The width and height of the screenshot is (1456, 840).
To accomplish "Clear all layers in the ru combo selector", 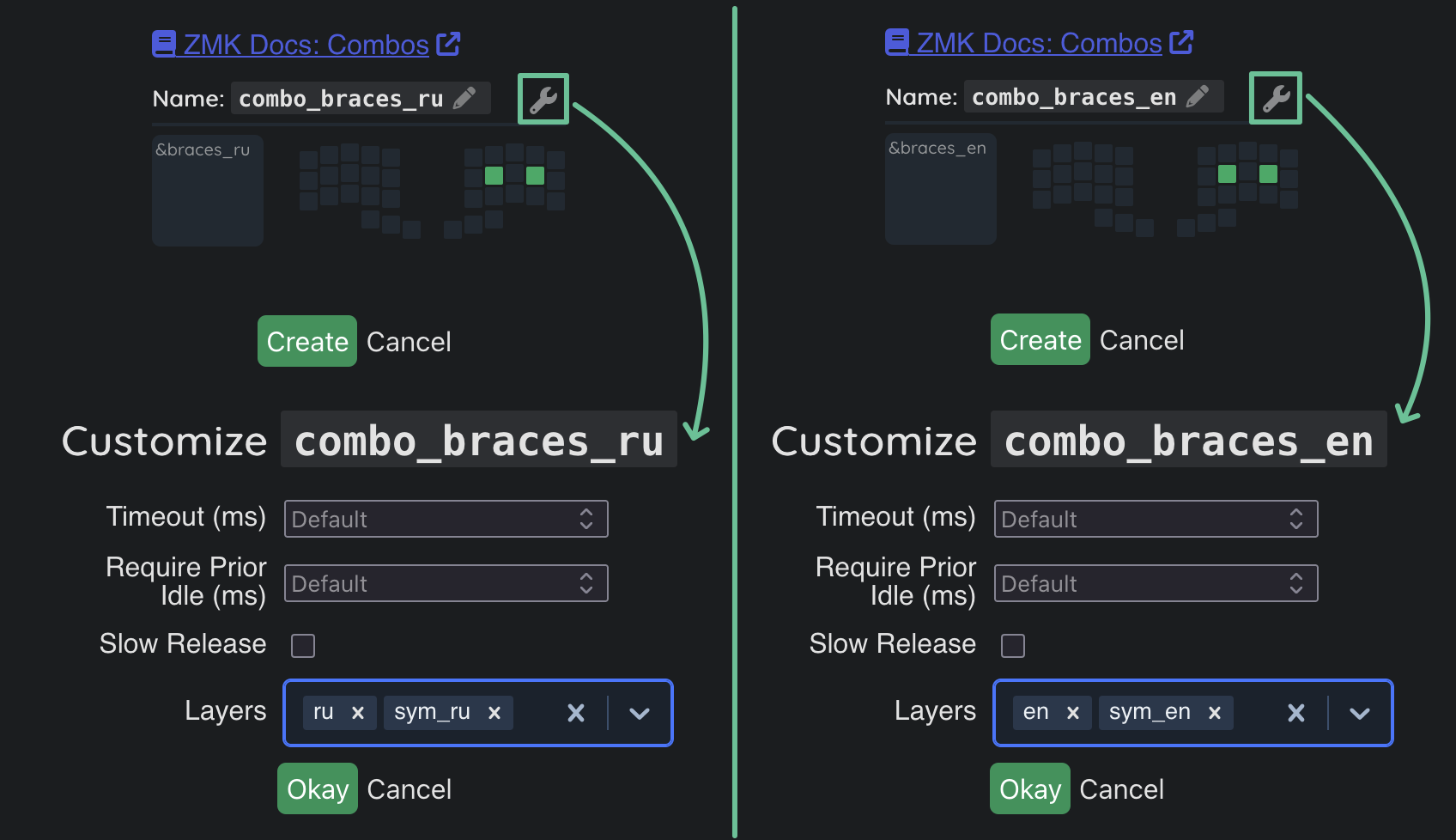I will pos(576,713).
